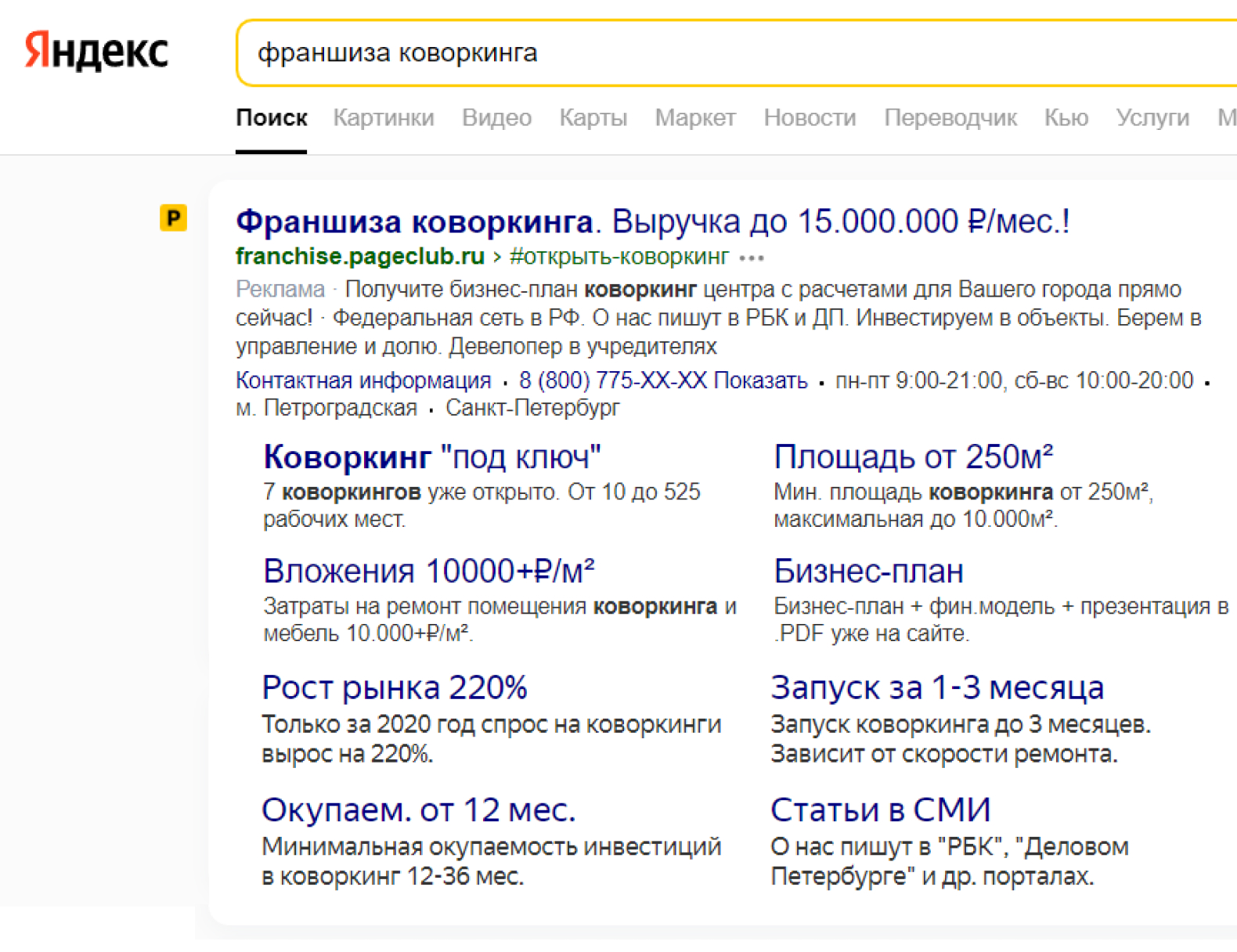The height and width of the screenshot is (952, 1237).
Task: Open the Контактная информация link
Action: 363,380
